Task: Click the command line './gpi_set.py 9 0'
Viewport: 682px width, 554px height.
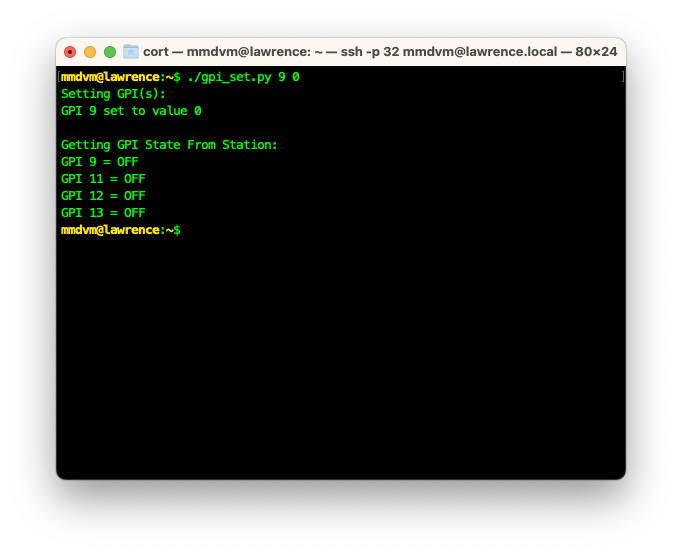Action: pos(243,77)
